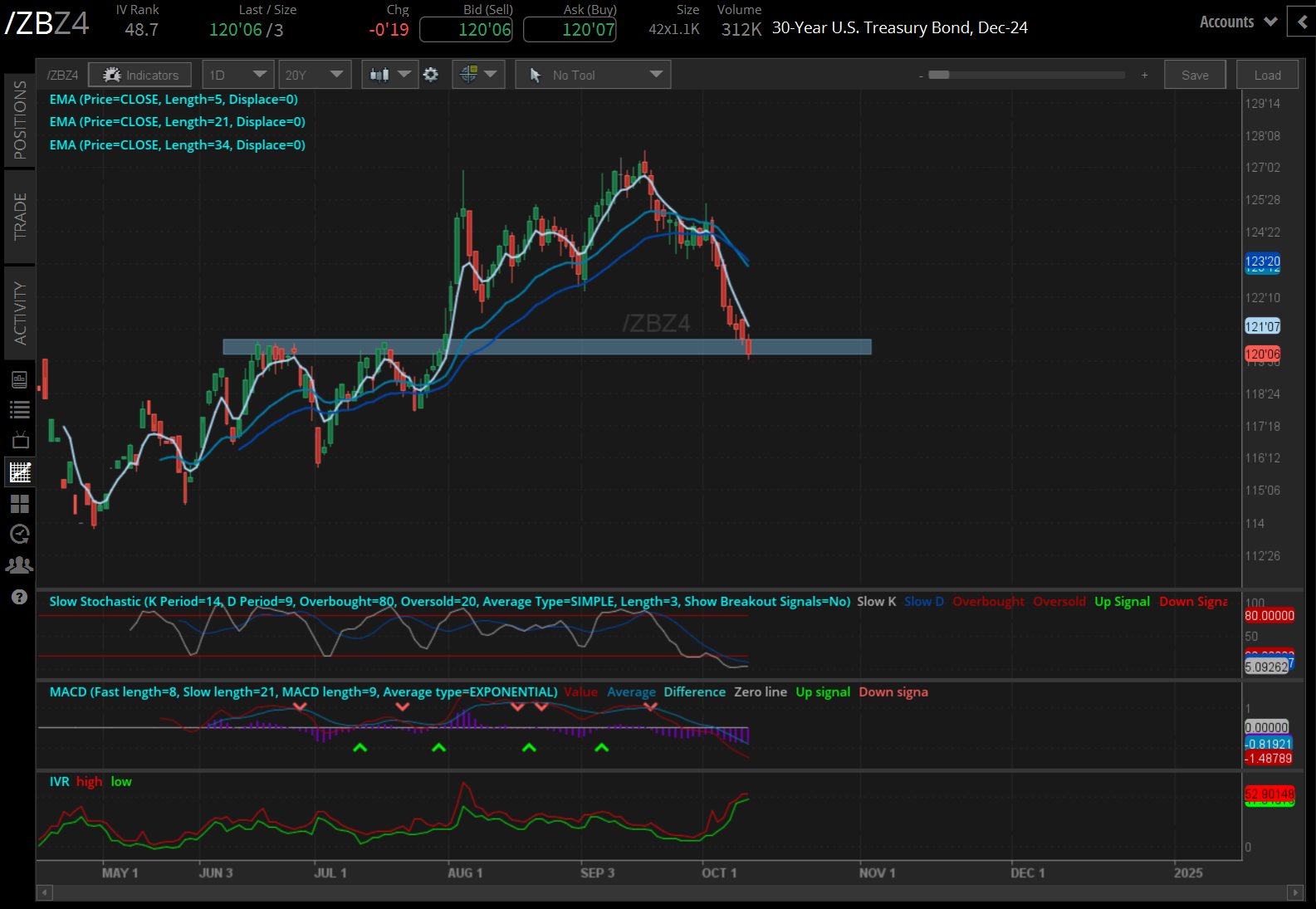
Task: Click the Indicators button
Action: point(140,75)
